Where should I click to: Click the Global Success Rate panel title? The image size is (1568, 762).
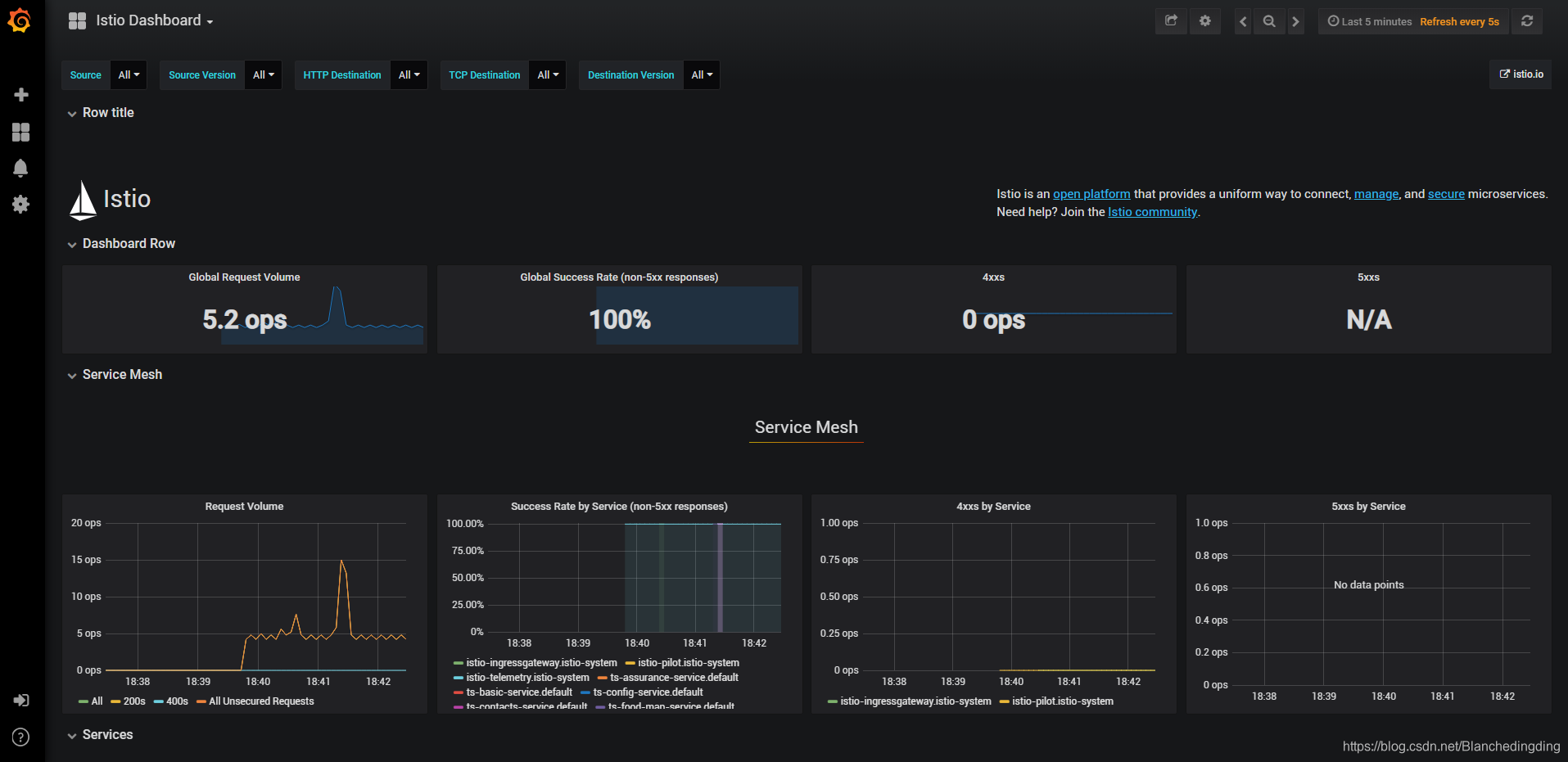(x=619, y=277)
